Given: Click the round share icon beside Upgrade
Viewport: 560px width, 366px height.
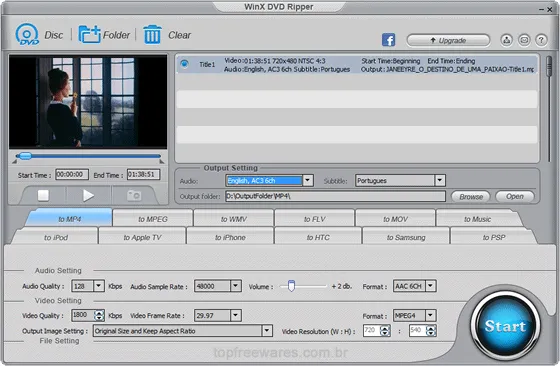Looking at the screenshot, I should point(506,40).
